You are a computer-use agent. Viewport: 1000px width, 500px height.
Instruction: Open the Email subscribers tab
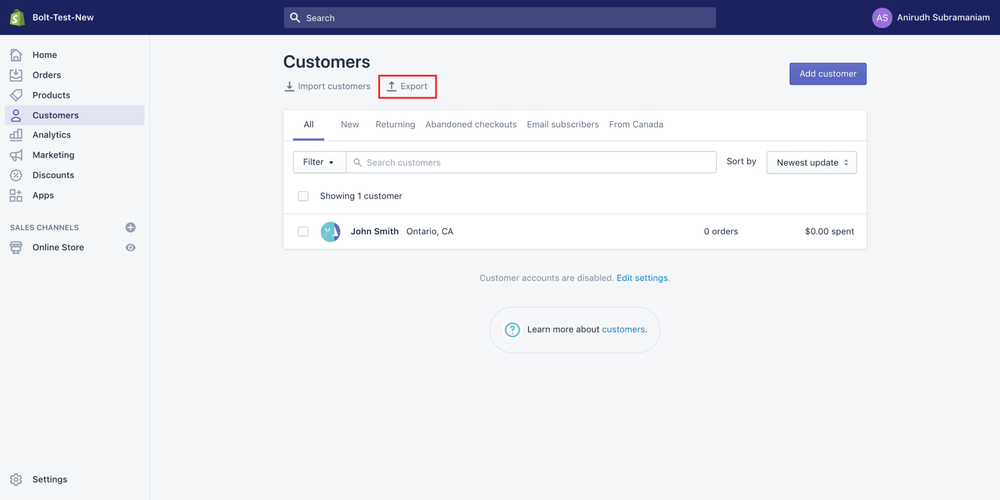pos(562,125)
